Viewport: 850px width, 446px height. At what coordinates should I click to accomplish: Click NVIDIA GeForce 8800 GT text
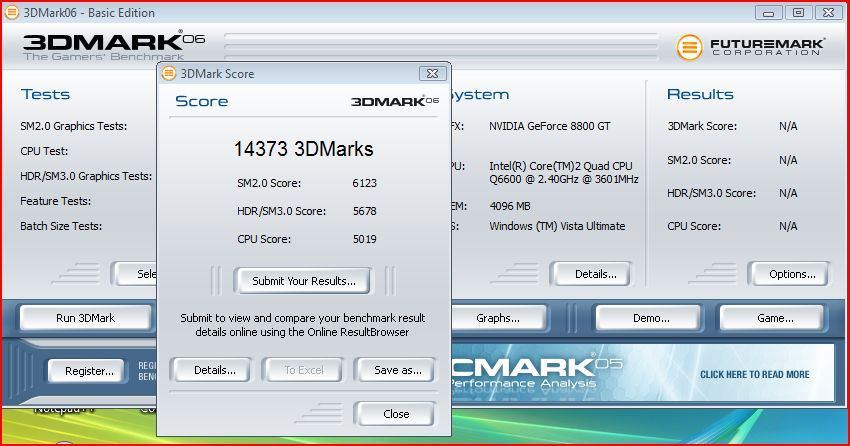click(x=550, y=126)
